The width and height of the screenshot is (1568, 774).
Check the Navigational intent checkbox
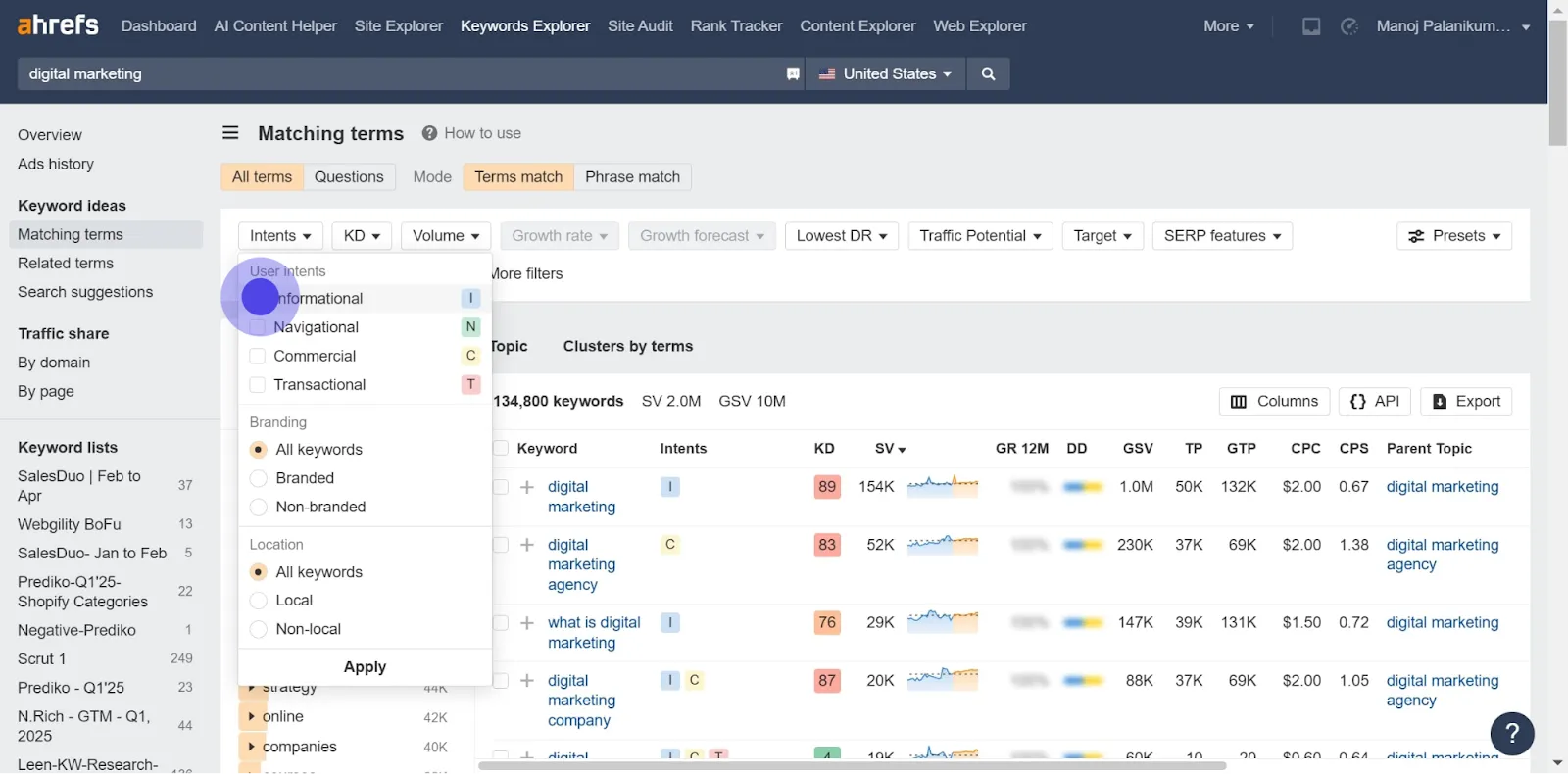[258, 327]
